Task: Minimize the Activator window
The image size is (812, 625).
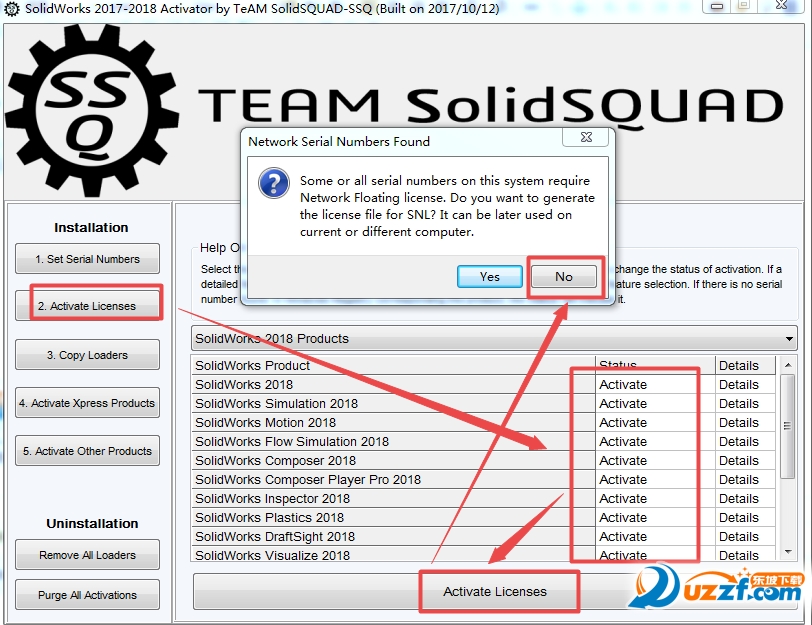Action: (x=717, y=6)
